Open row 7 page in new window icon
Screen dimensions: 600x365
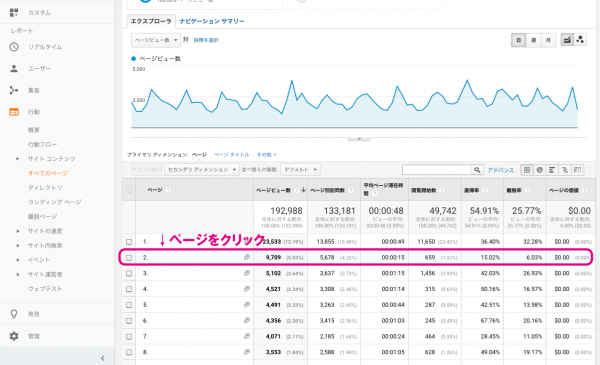click(247, 336)
